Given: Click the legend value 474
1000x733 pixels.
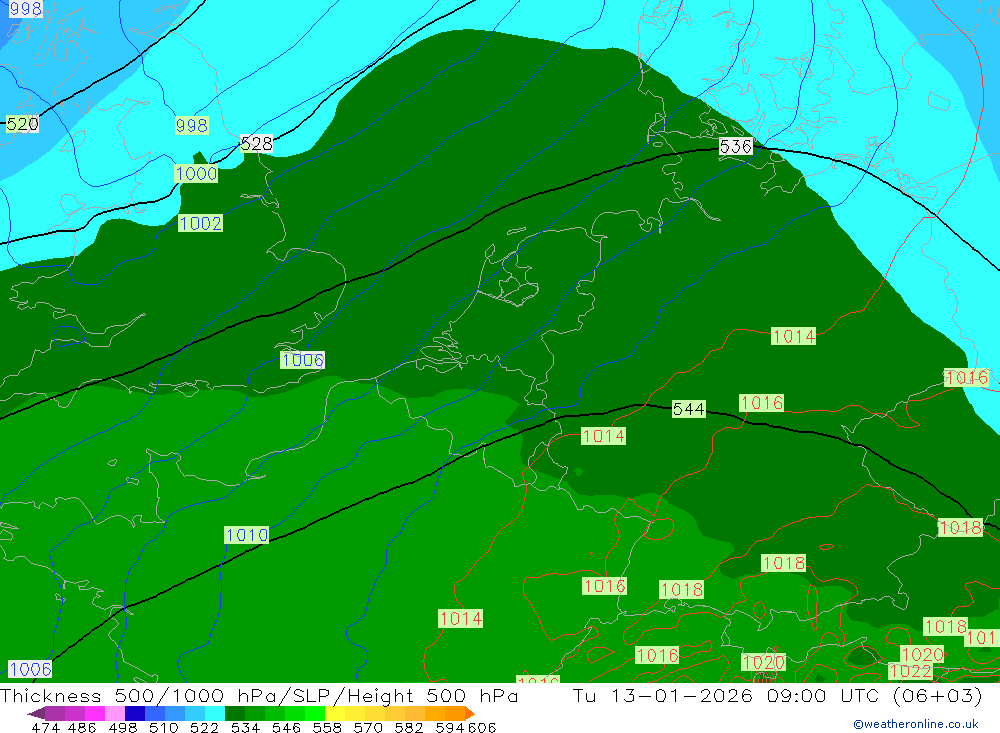Looking at the screenshot, I should (45, 727).
